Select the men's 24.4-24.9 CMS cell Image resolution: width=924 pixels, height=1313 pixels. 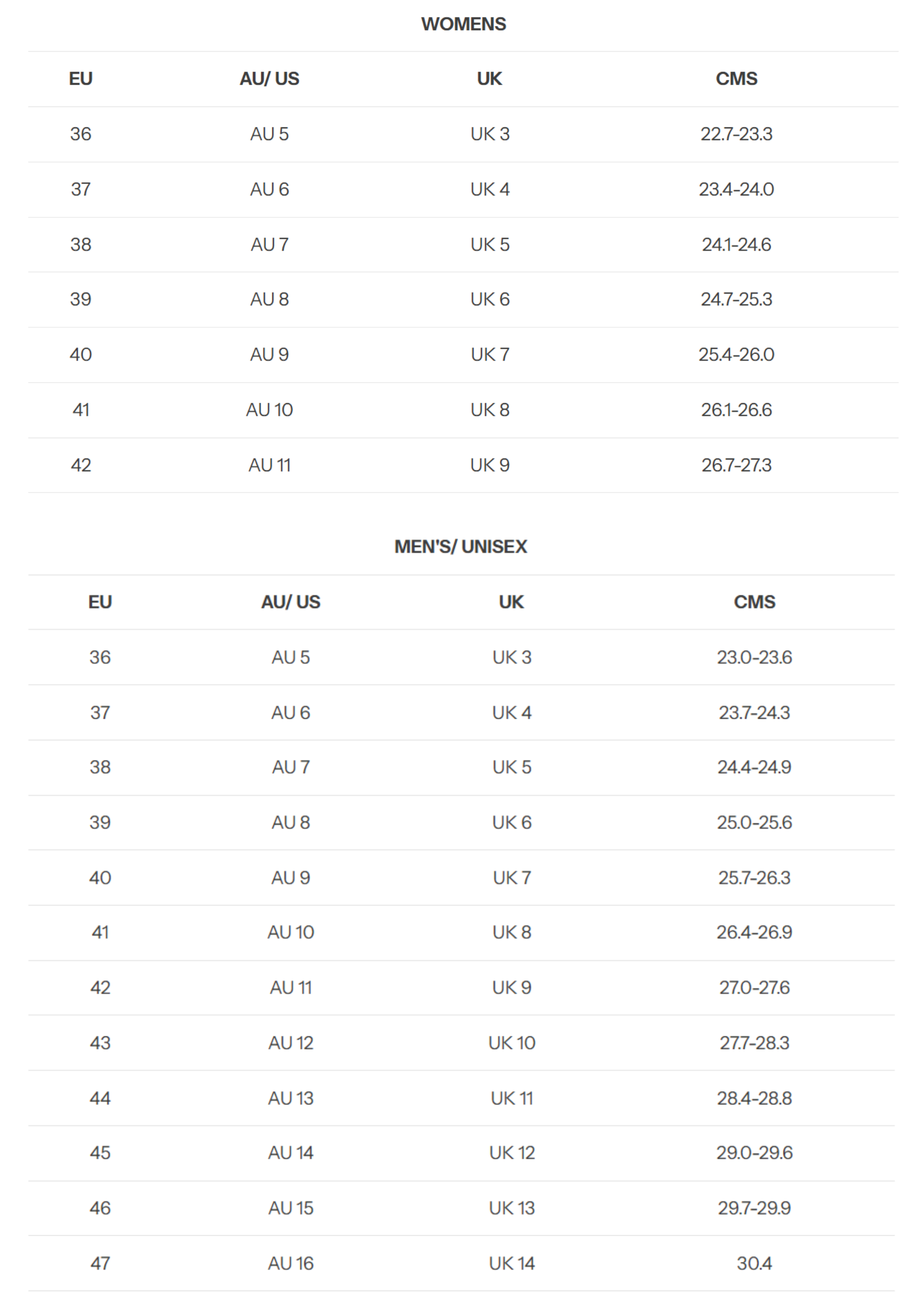(754, 767)
